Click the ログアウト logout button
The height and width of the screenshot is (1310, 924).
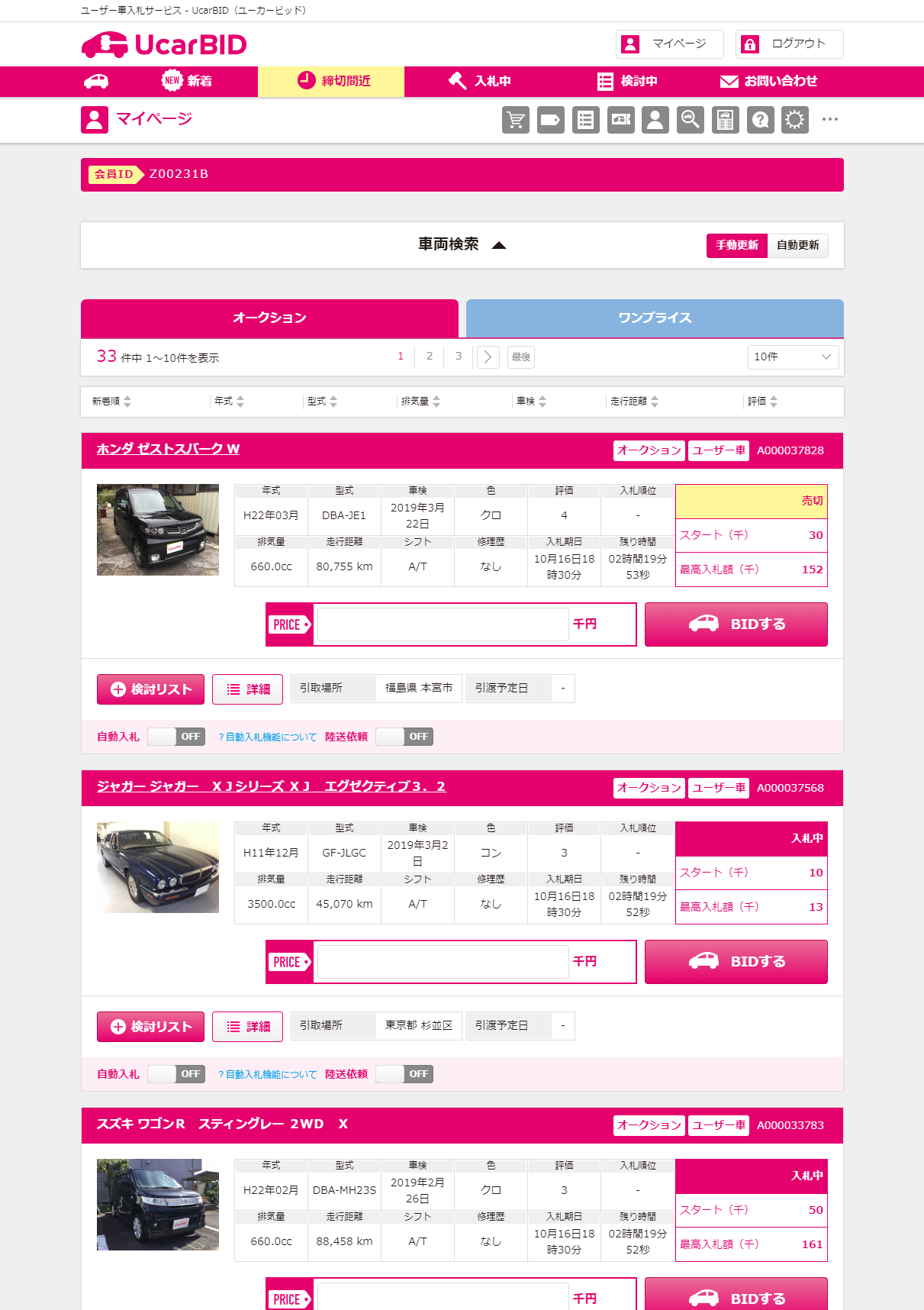coord(790,44)
